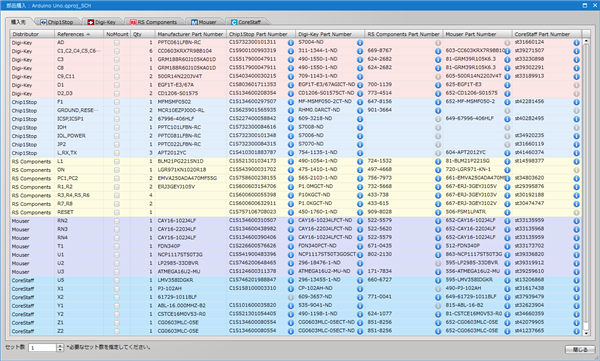600x361 pixels.
Task: Select Distributor cell of U5 row
Action: [x=32, y=280]
